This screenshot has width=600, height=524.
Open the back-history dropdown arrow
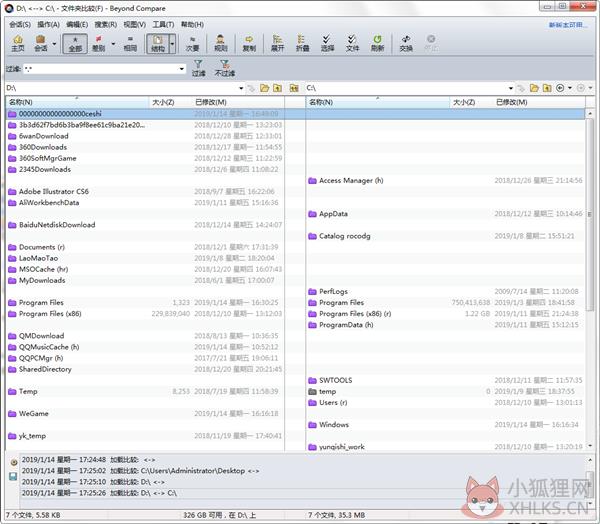(x=570, y=88)
